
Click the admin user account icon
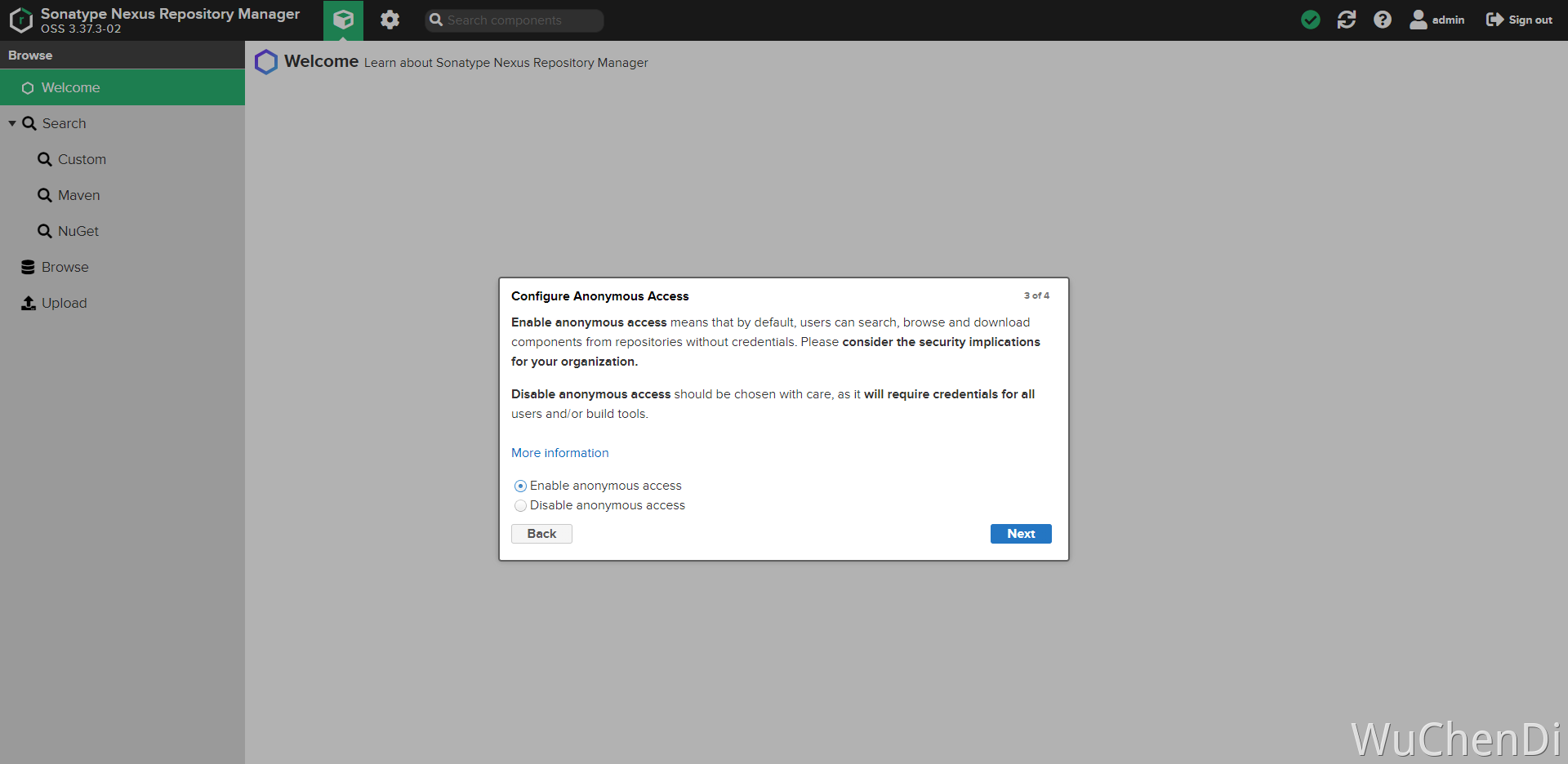[1419, 20]
